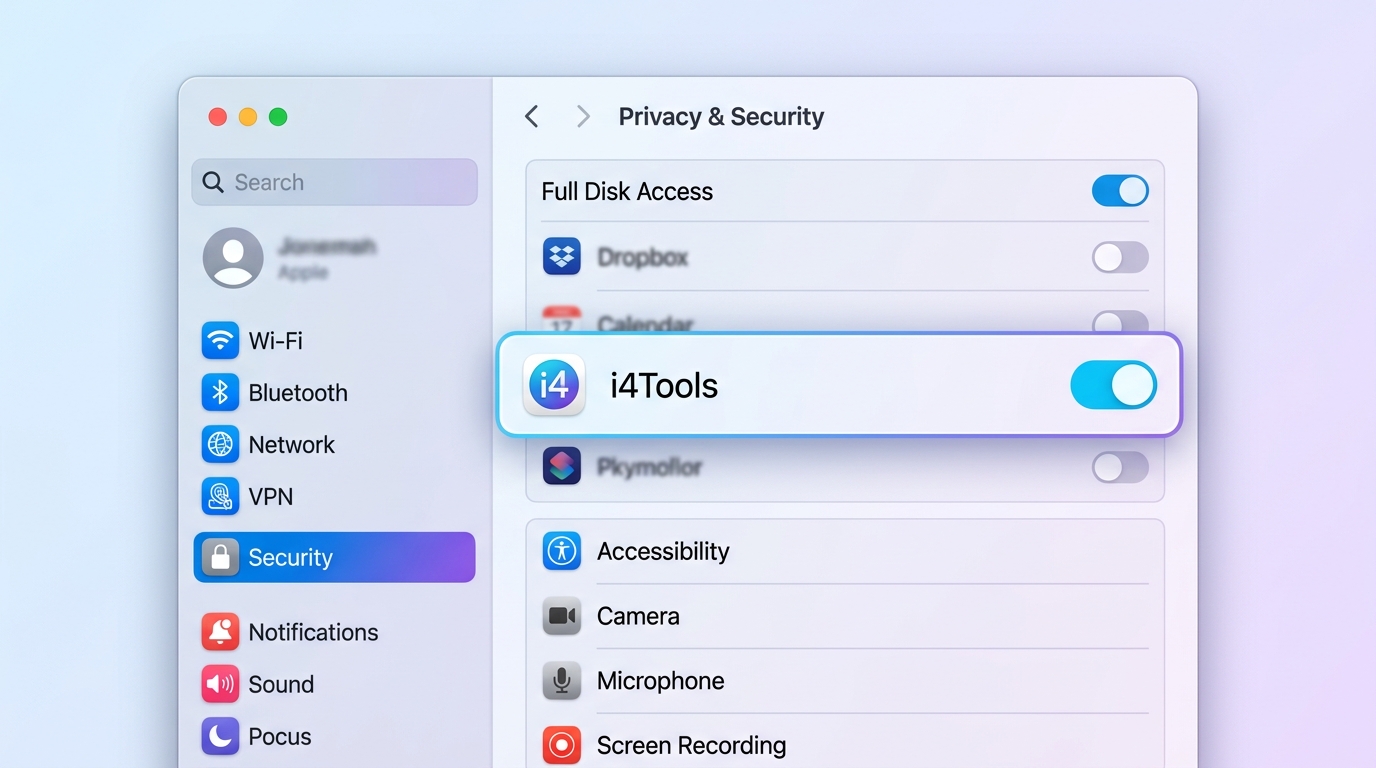The image size is (1376, 768).
Task: Go back using the left chevron
Action: point(532,117)
